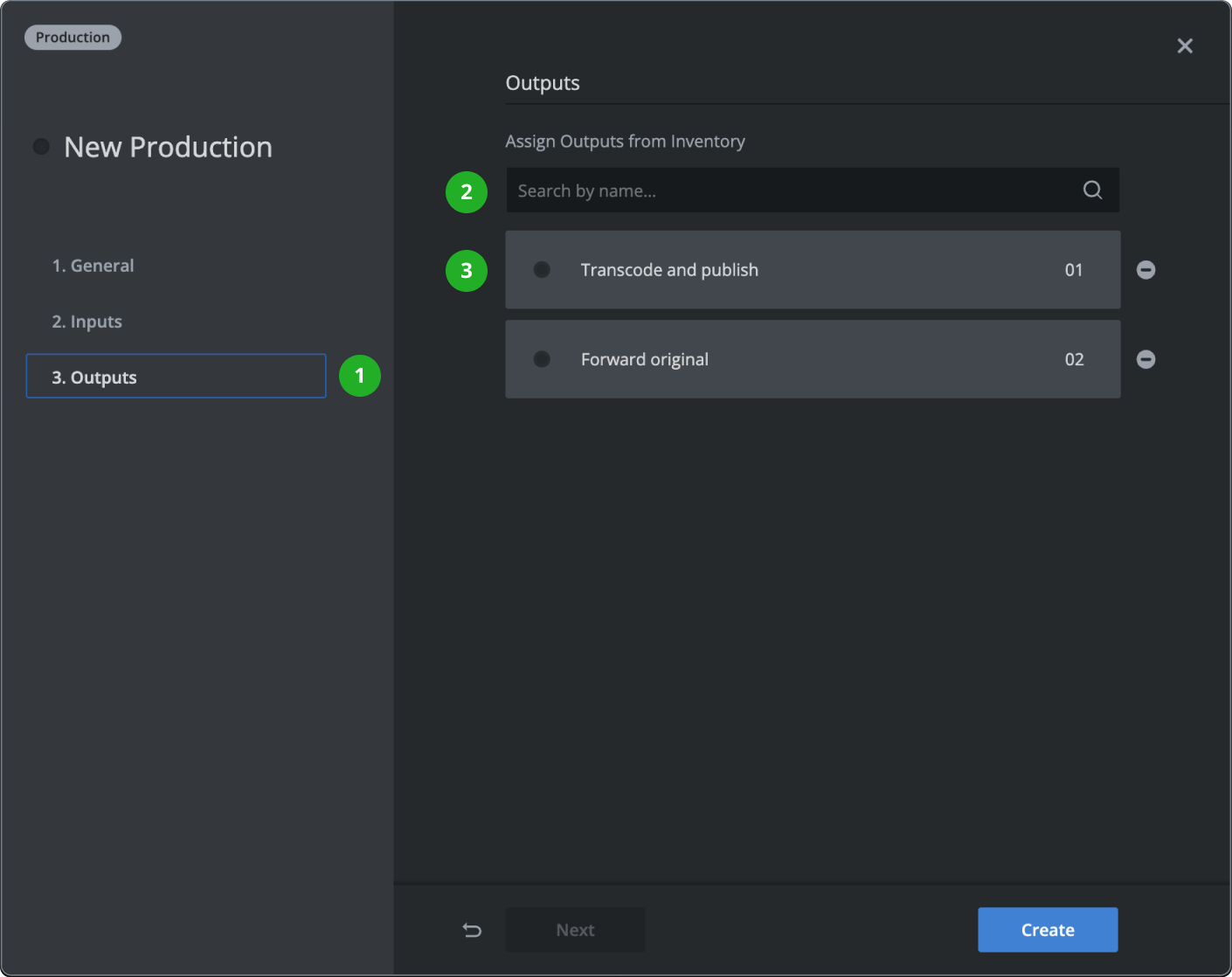1232x977 pixels.
Task: Click the search by name input field
Action: [786, 190]
